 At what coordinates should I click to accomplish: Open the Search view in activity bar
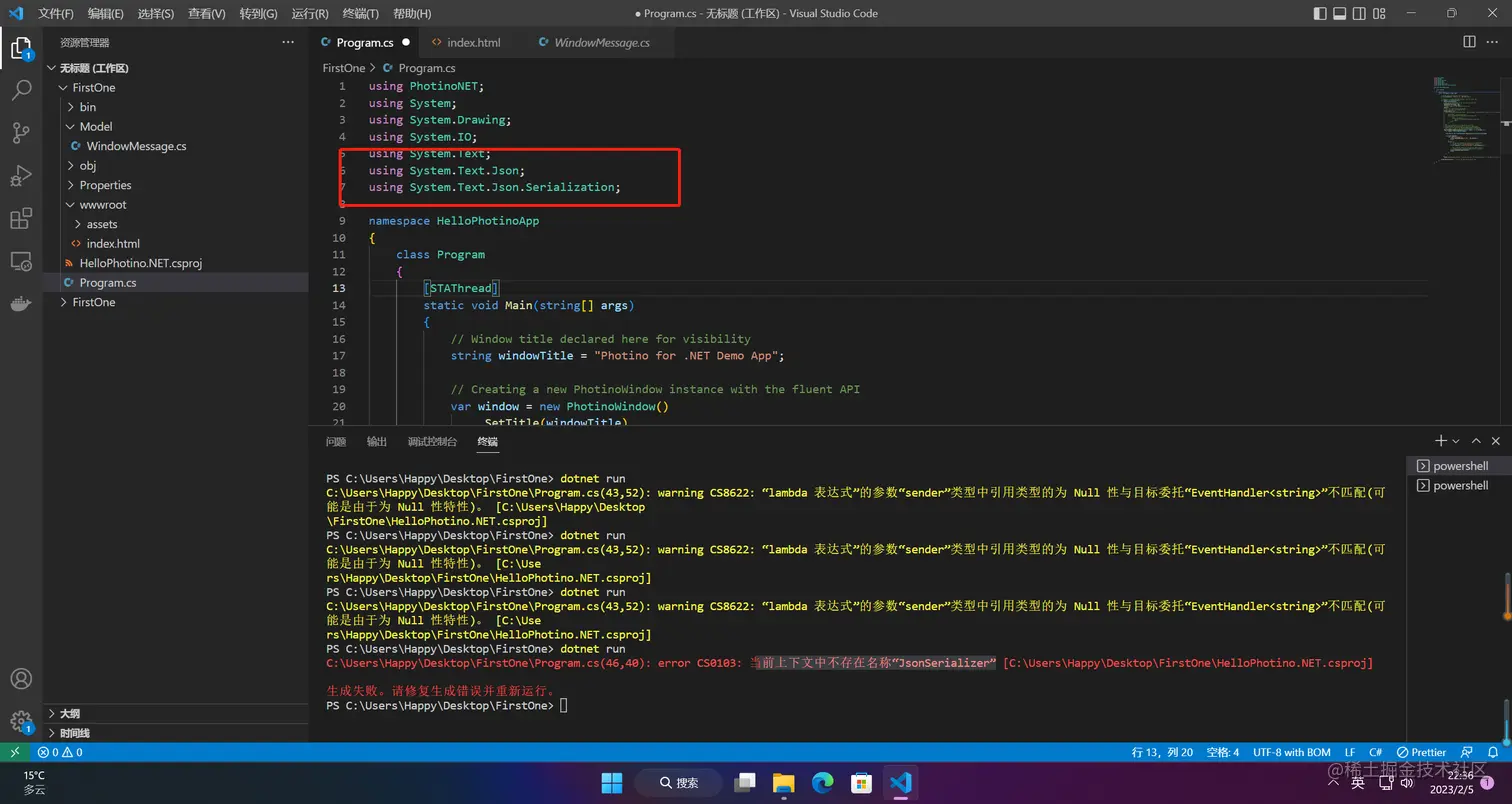[21, 91]
